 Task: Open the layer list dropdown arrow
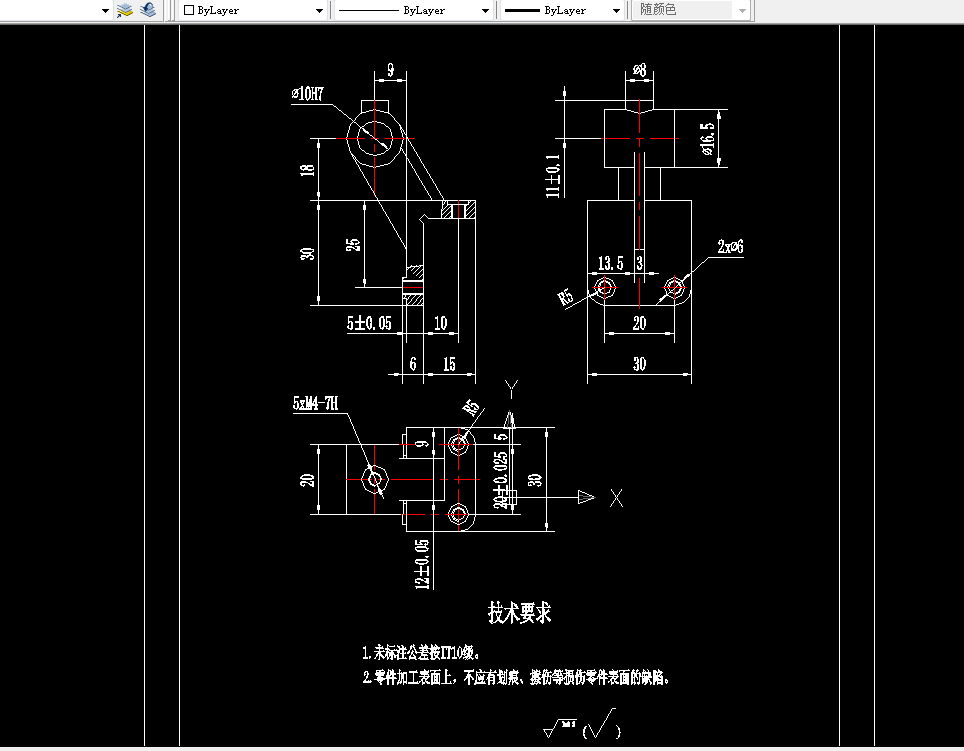pos(105,10)
